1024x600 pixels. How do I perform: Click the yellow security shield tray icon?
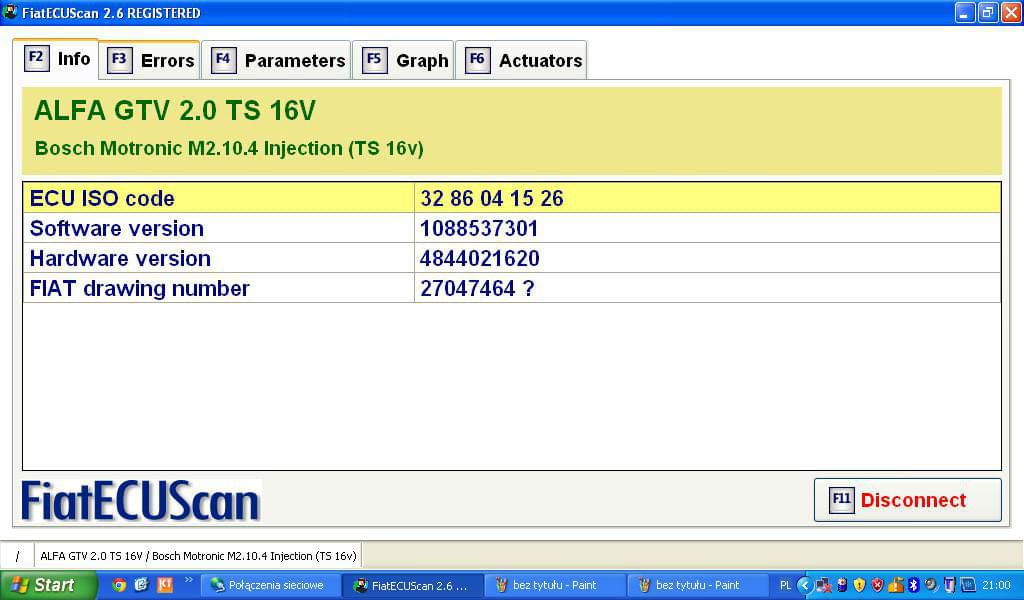point(859,586)
